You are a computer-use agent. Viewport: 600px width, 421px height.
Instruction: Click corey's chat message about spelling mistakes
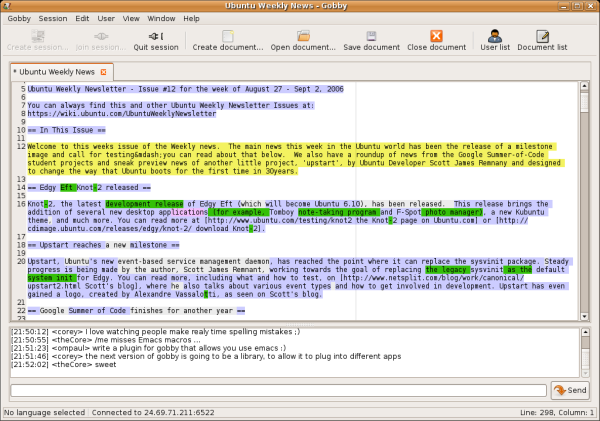tap(155, 332)
